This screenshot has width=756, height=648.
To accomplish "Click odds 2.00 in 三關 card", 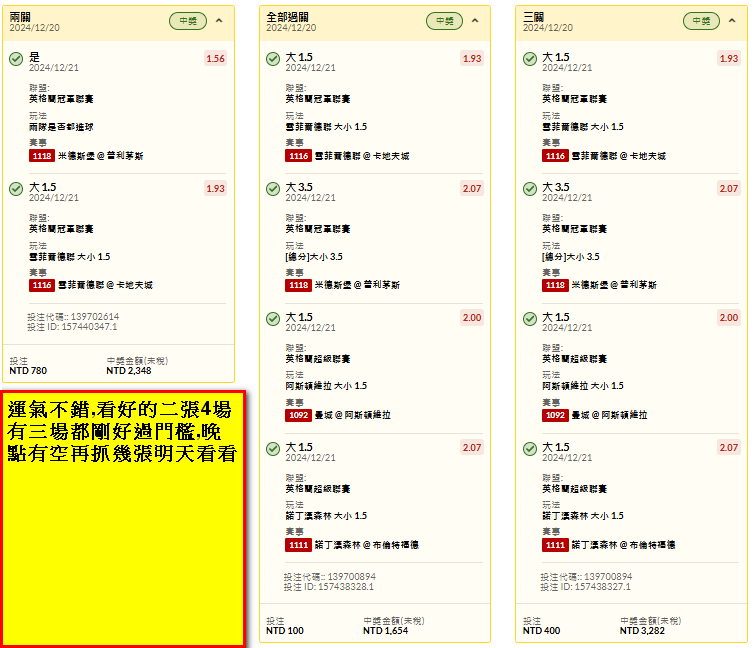I will (x=729, y=318).
